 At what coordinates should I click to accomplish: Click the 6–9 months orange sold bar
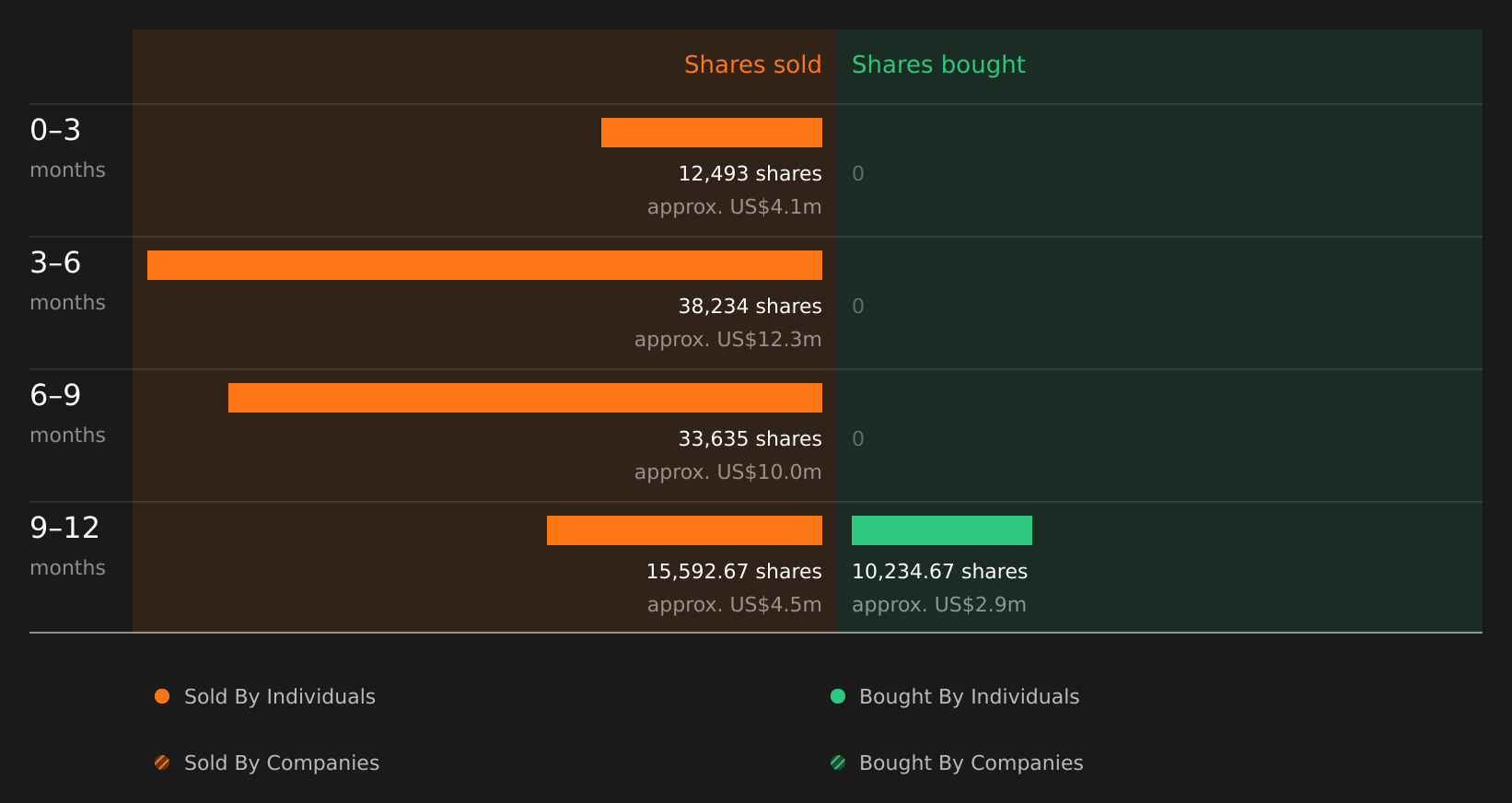point(525,398)
